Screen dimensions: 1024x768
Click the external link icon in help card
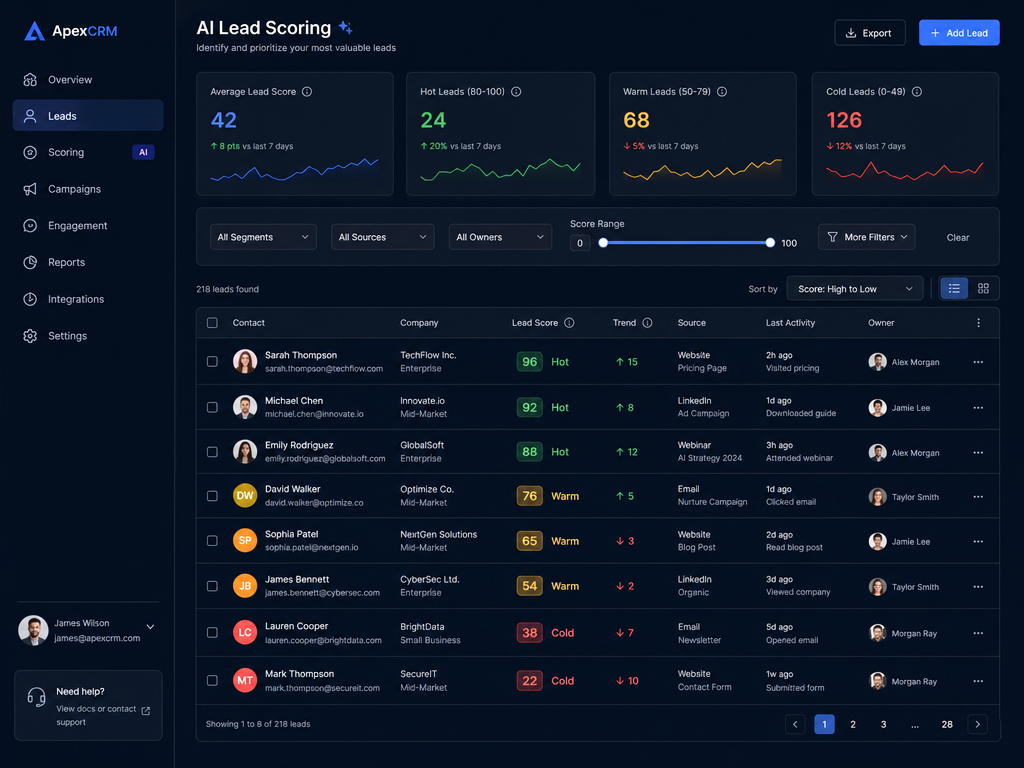click(146, 711)
